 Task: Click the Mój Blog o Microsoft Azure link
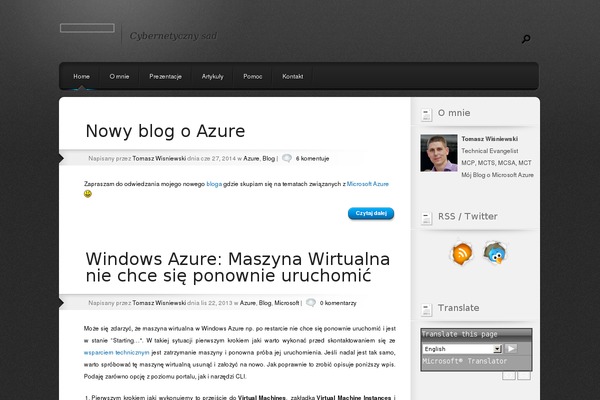pos(497,175)
